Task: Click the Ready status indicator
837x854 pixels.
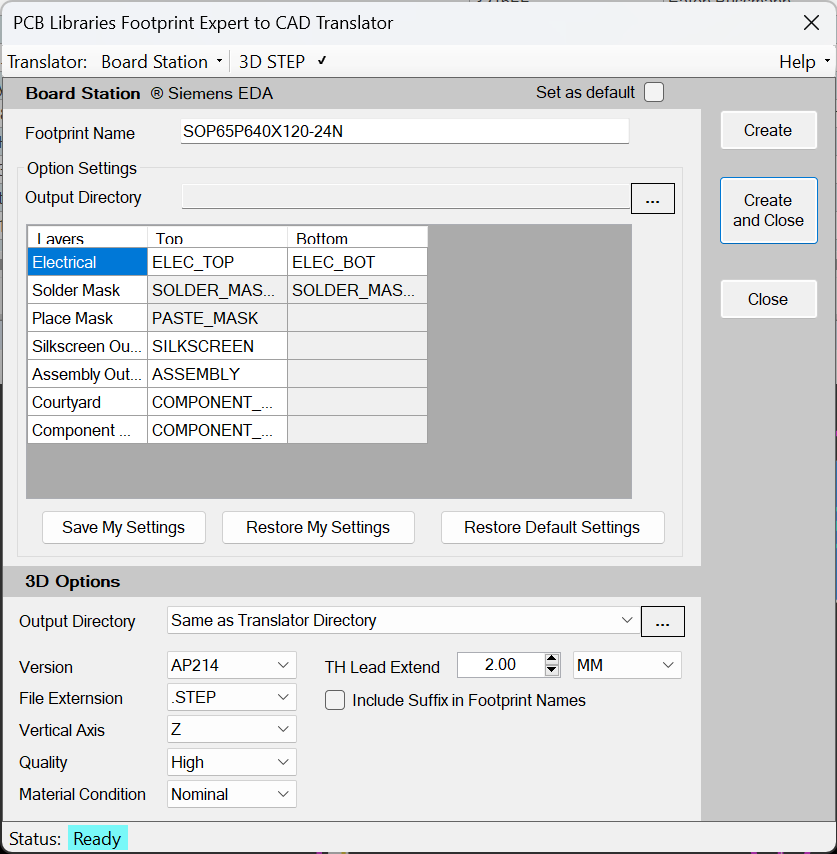Action: pos(97,839)
